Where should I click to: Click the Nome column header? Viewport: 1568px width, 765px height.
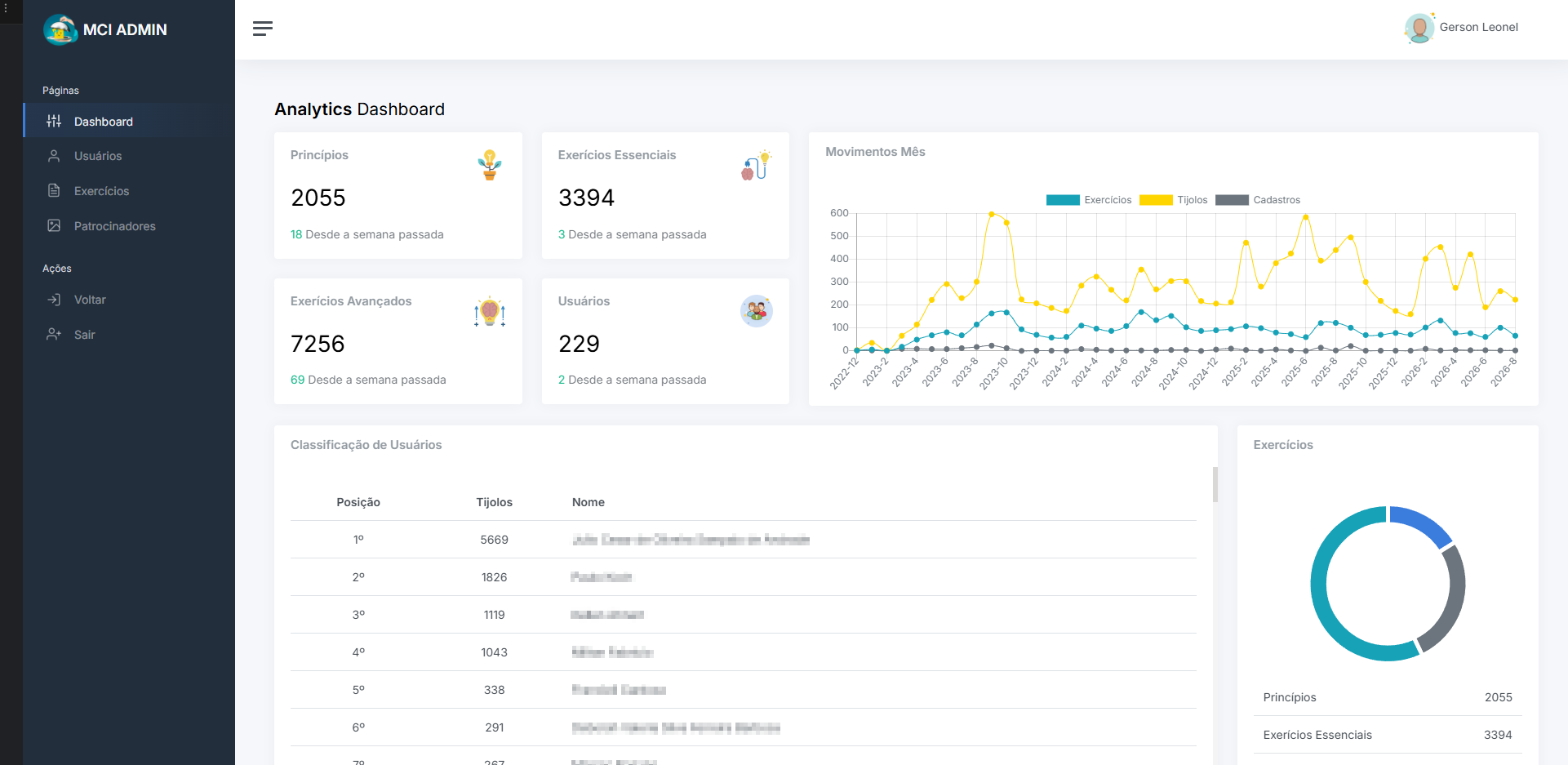(x=589, y=502)
